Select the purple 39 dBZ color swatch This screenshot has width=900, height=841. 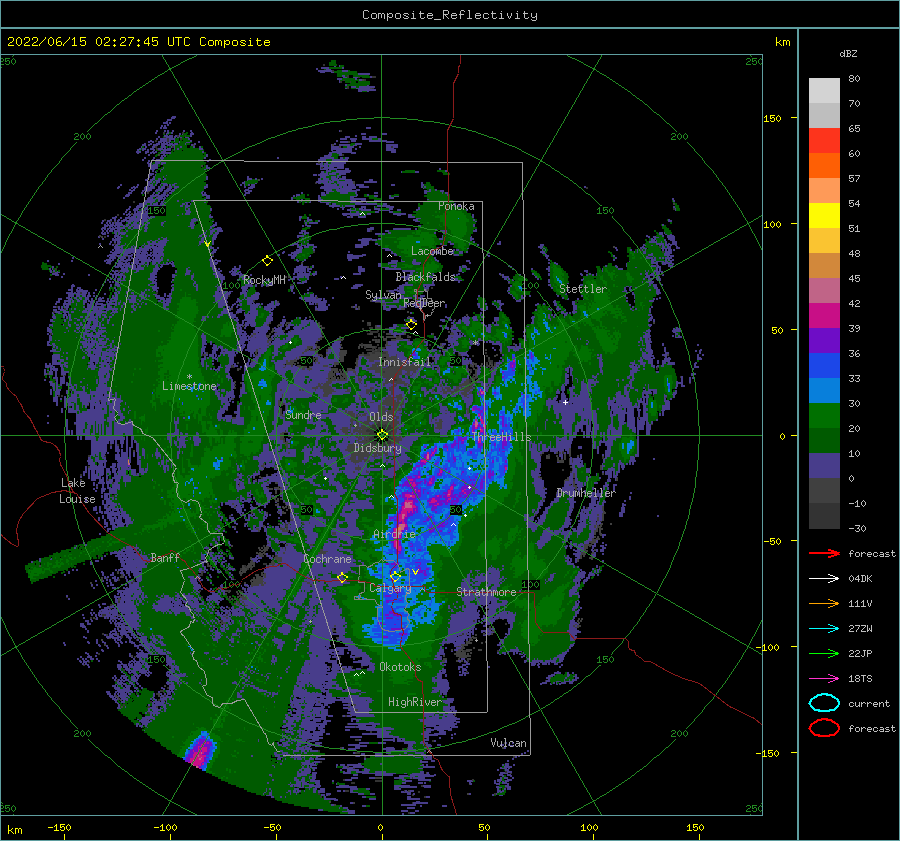tap(824, 340)
